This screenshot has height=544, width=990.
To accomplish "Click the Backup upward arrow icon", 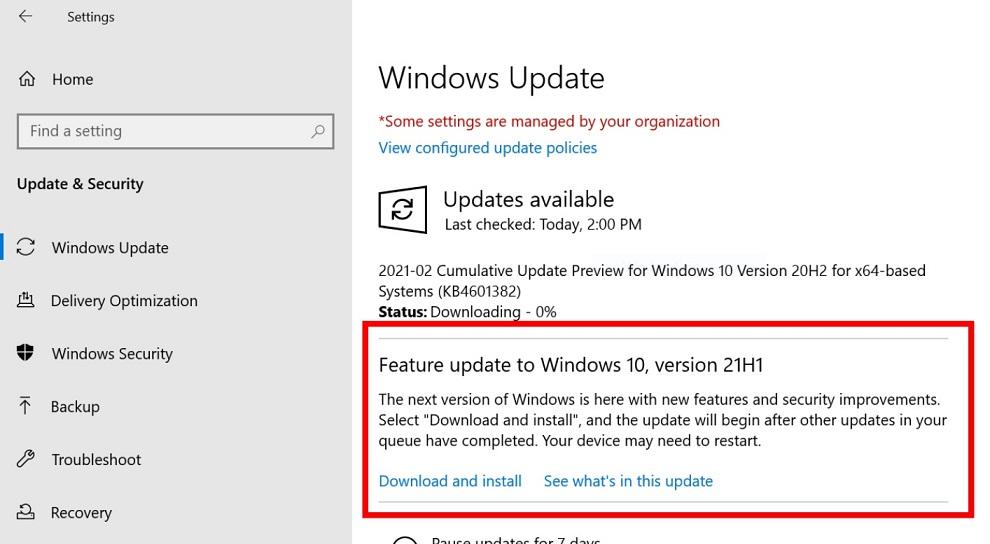I will pos(25,406).
